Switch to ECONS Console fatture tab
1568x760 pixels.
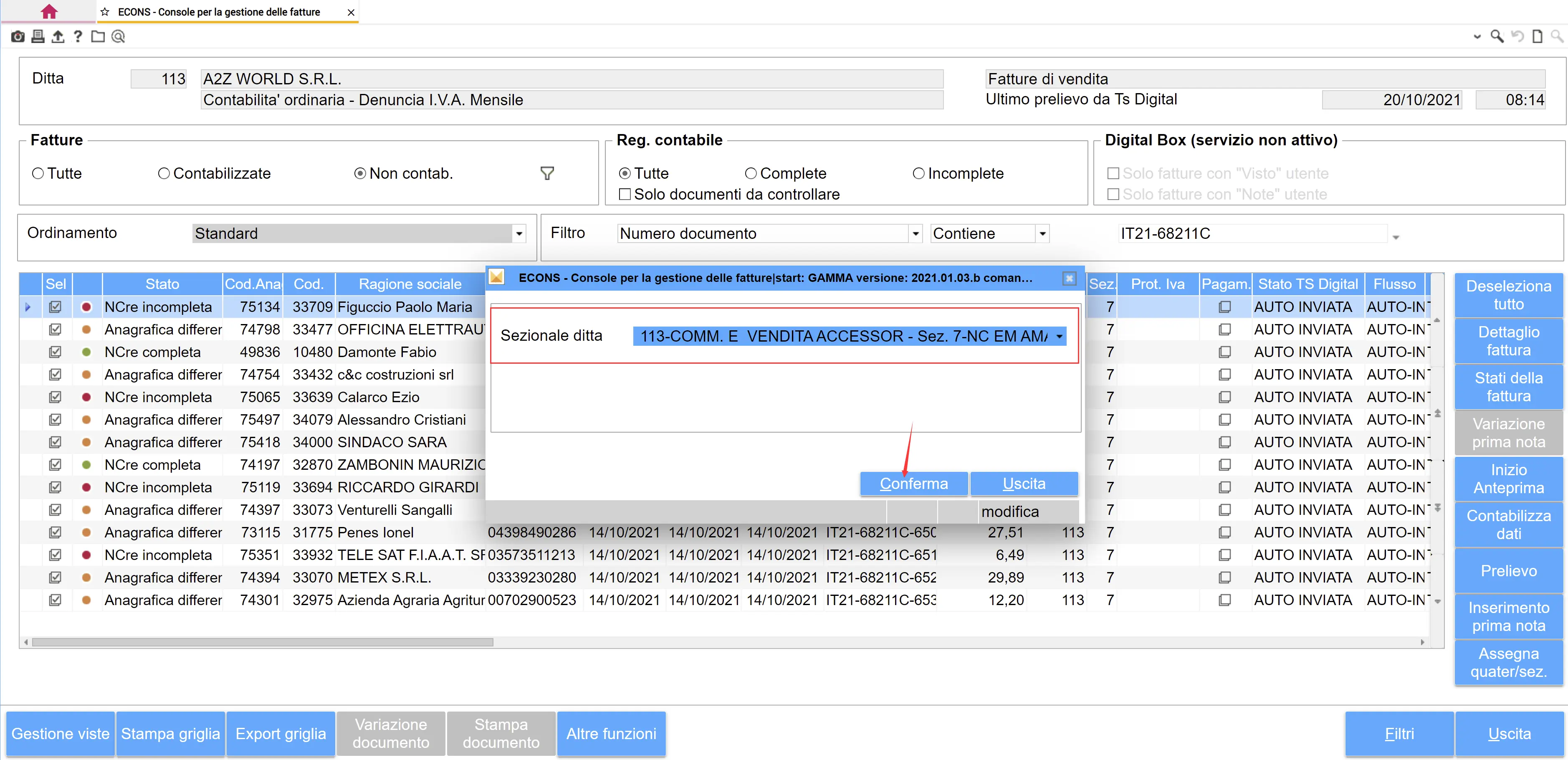(219, 12)
